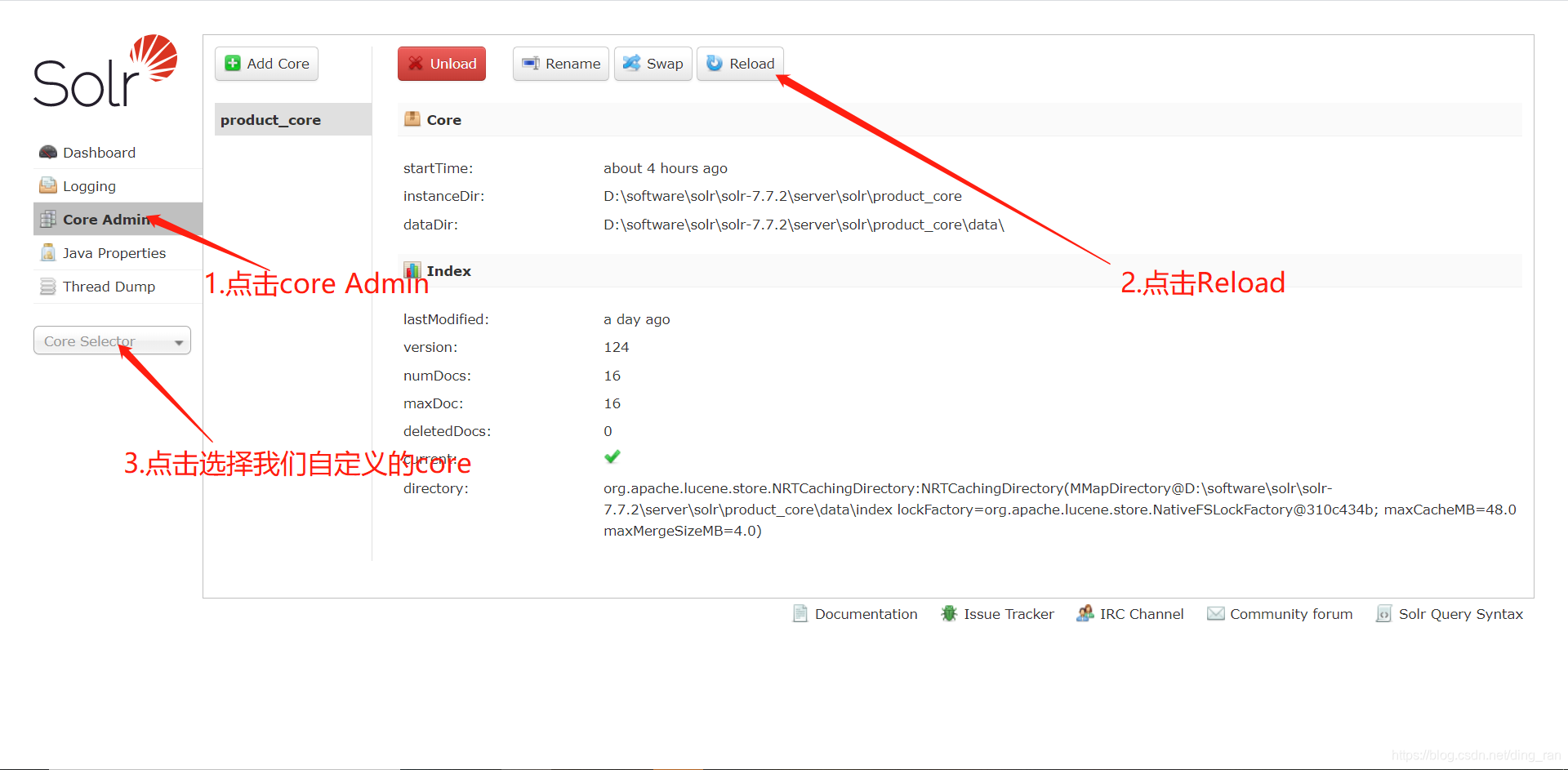Open Java Properties page
This screenshot has width=1568, height=770.
[x=118, y=253]
